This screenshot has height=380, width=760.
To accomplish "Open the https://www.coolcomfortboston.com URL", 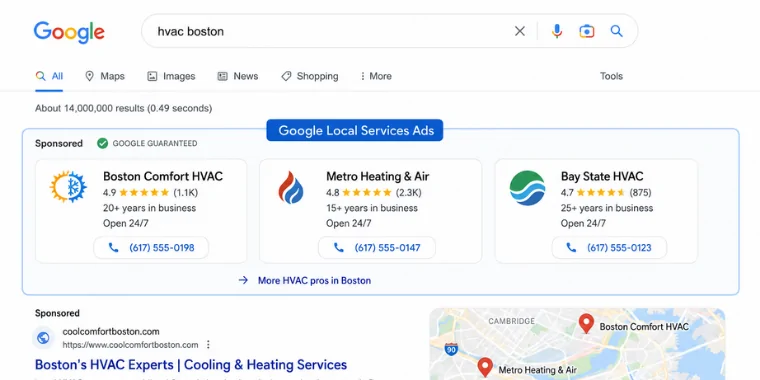I will click(x=130, y=345).
